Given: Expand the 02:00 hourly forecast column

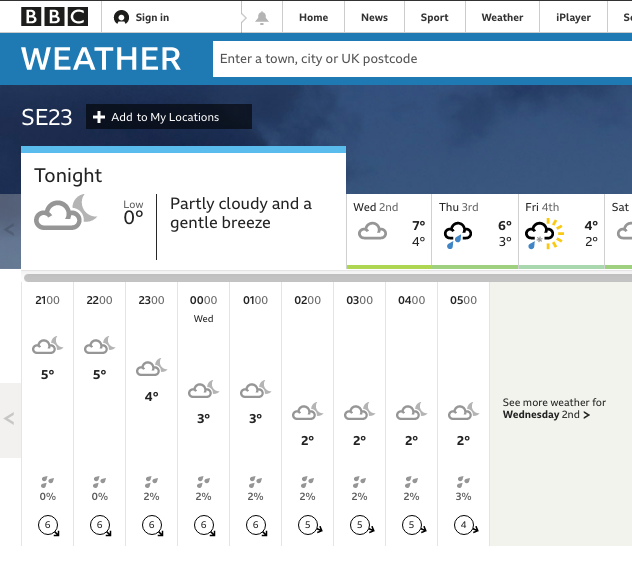Looking at the screenshot, I should [x=307, y=410].
